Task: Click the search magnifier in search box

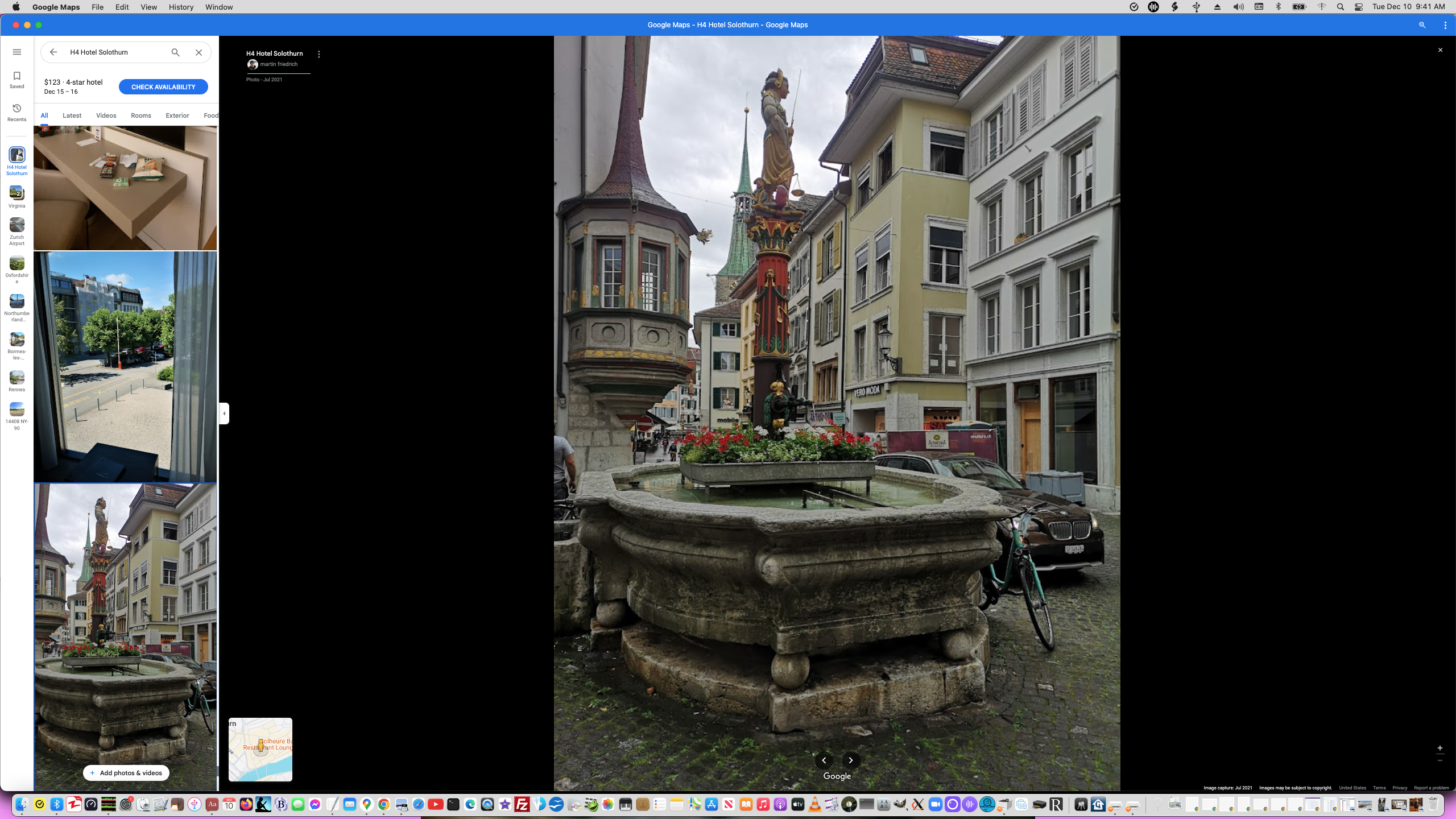Action: (175, 52)
